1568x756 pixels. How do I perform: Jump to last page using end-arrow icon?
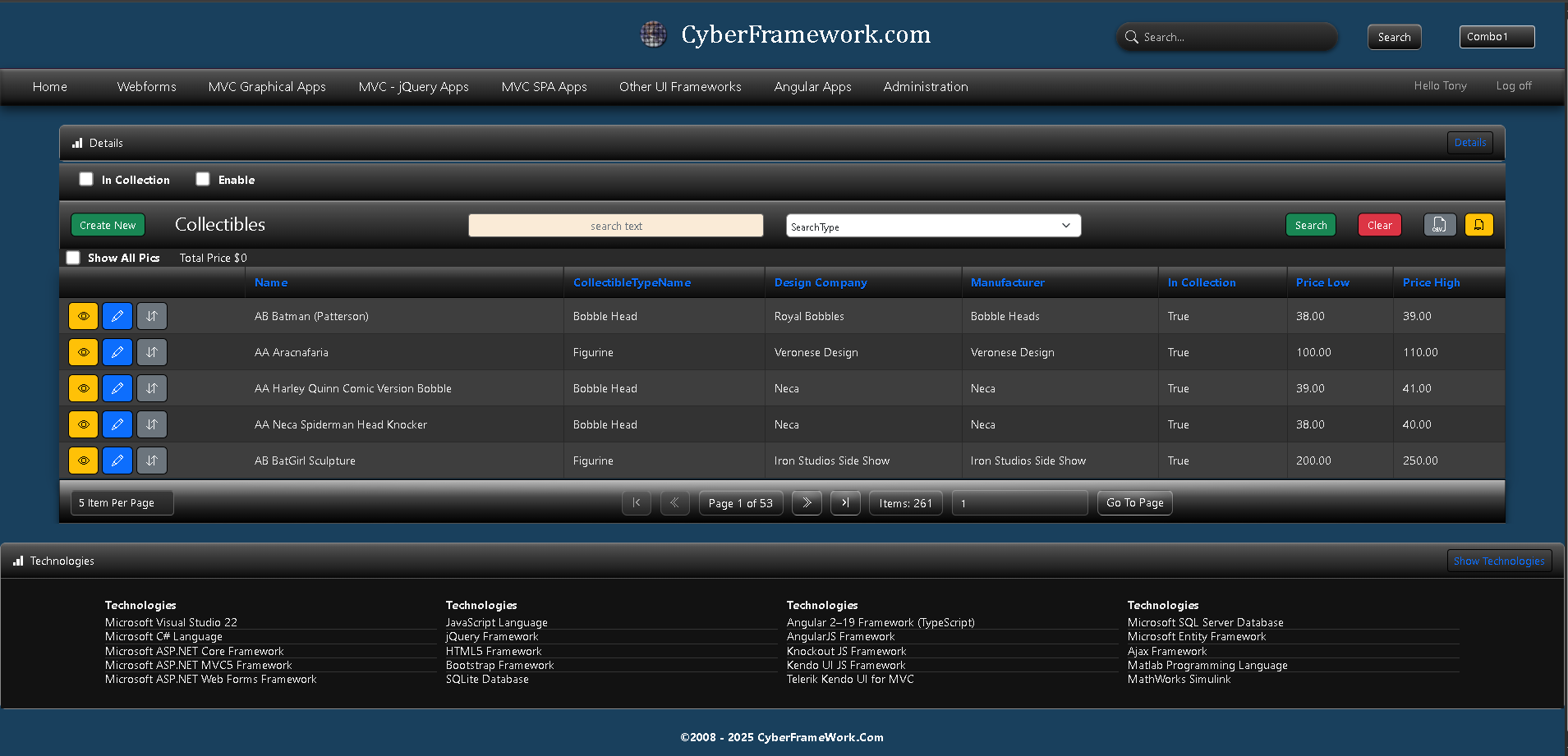tap(844, 502)
